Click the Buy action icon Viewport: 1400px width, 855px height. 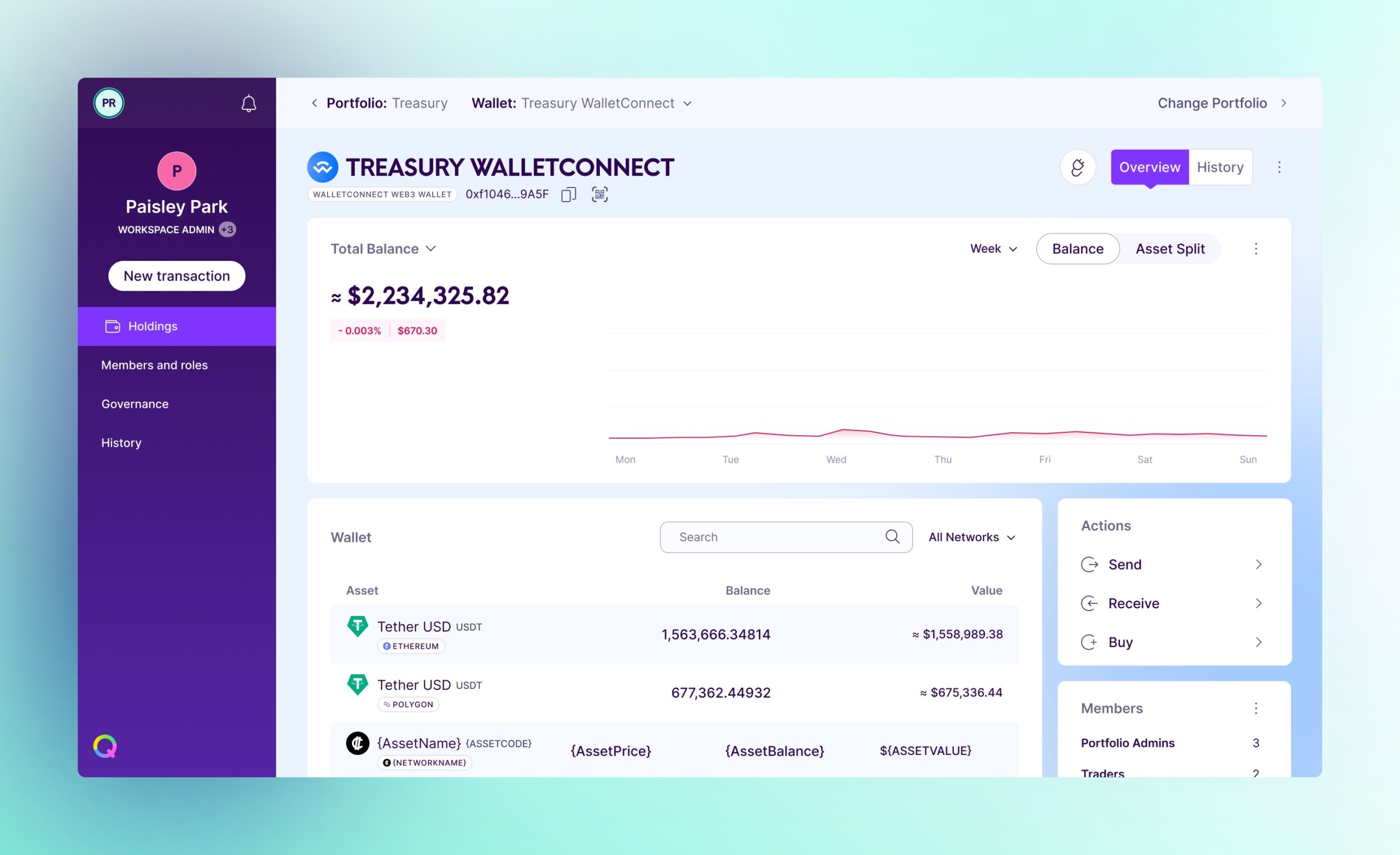pyautogui.click(x=1089, y=642)
